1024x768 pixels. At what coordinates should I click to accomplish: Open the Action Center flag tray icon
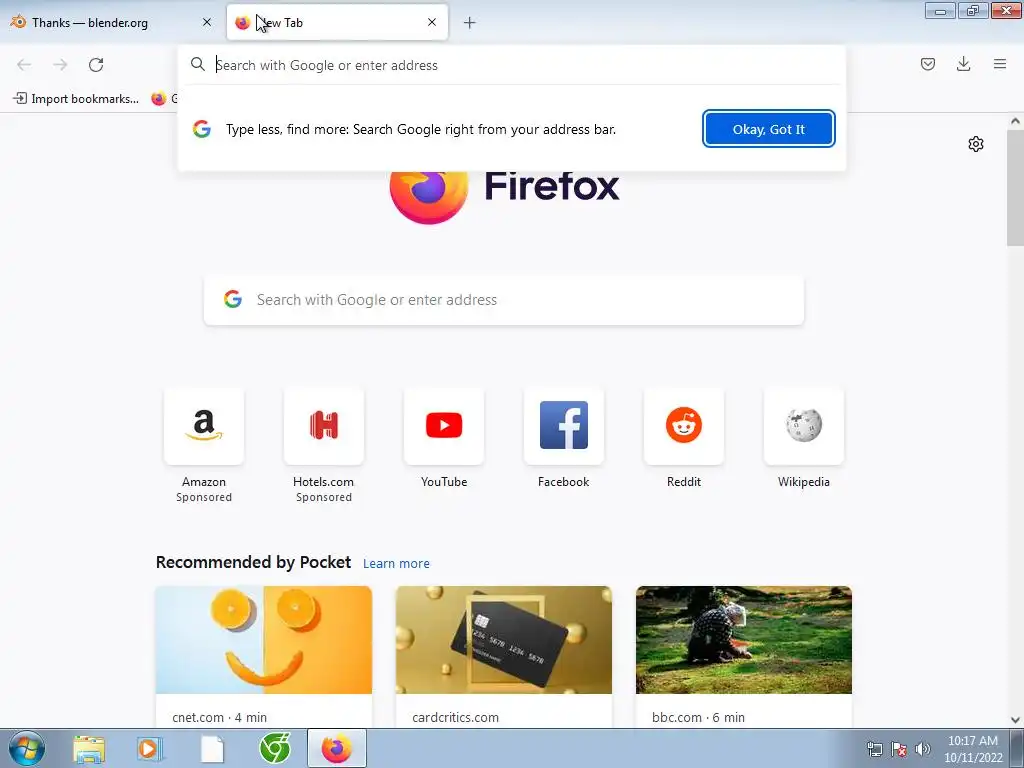click(899, 749)
